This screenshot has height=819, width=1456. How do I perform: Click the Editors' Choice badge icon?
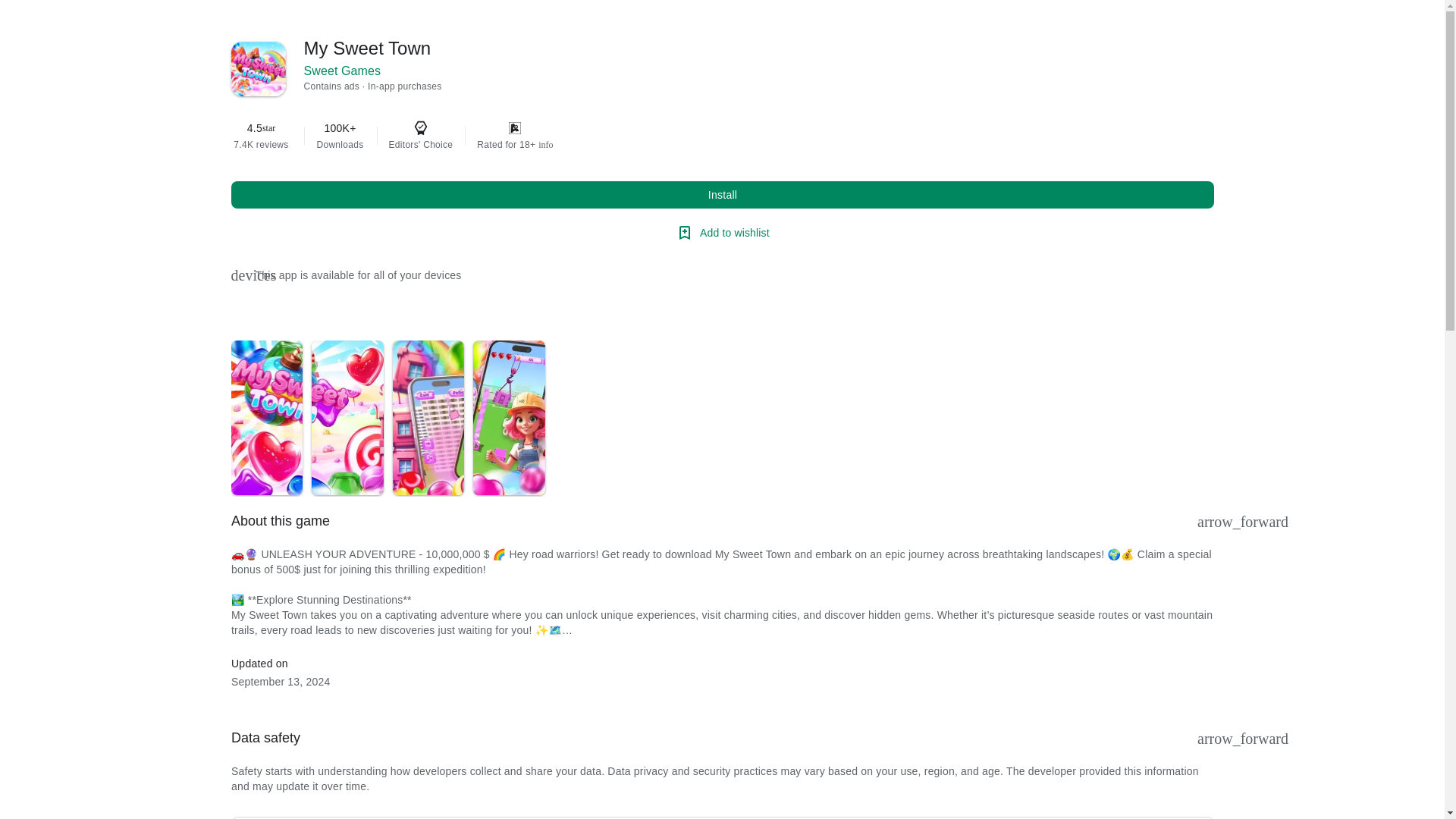pos(421,128)
